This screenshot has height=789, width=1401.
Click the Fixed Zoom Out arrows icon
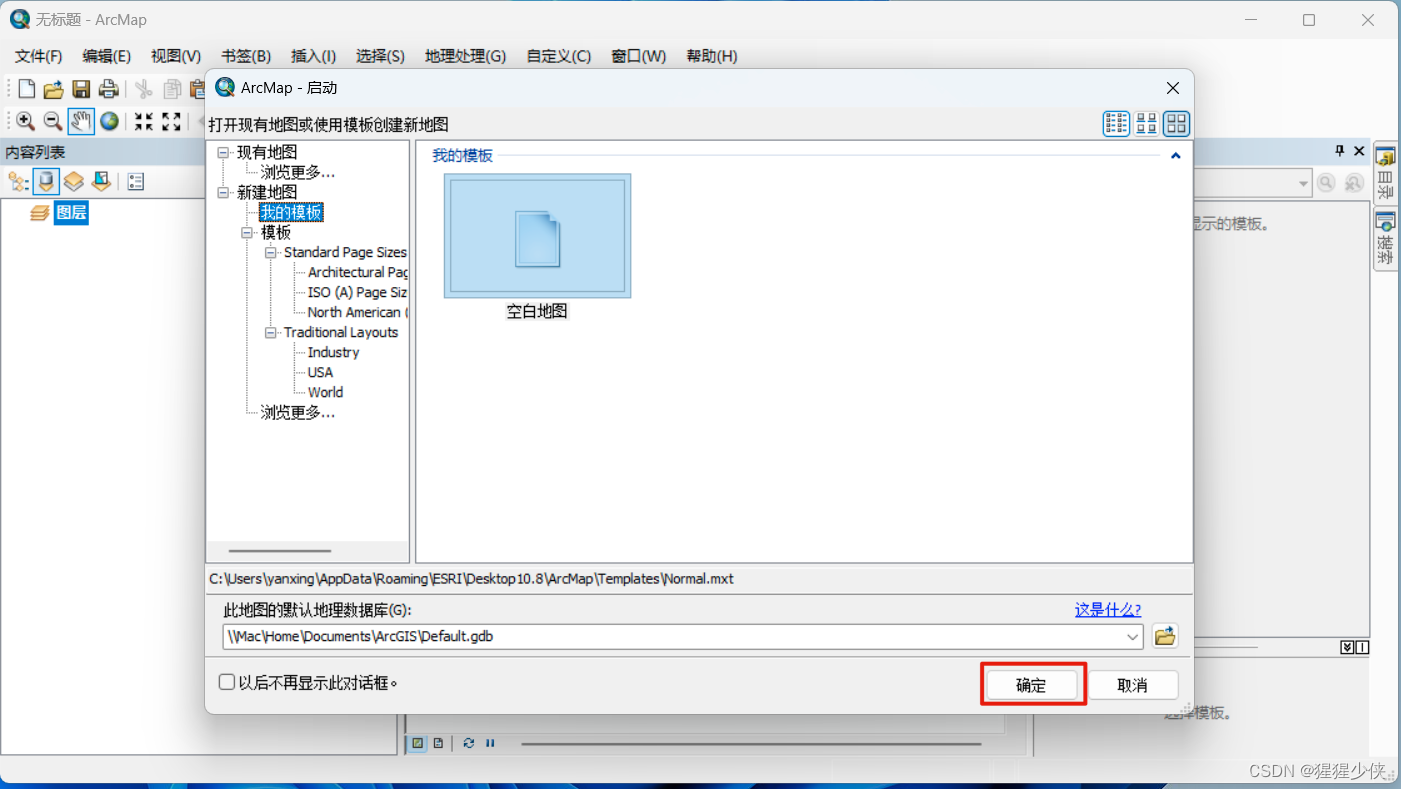click(172, 121)
